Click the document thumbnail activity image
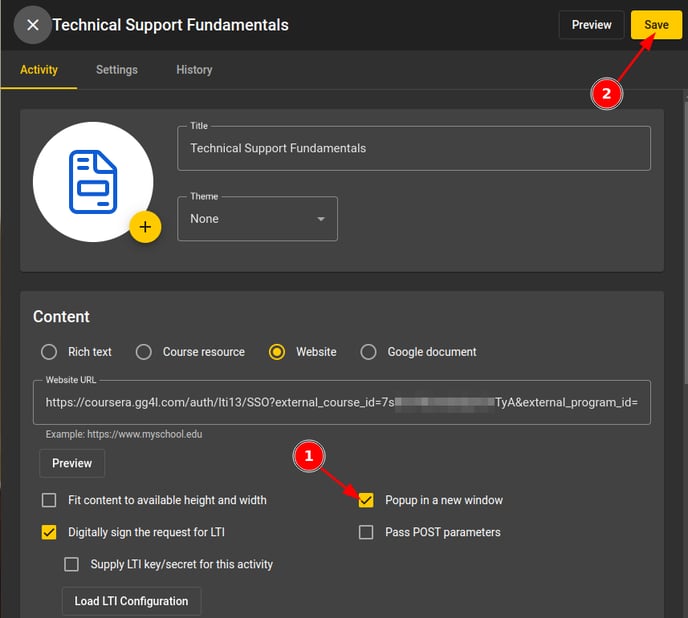Screen dimensions: 688x618 point(93,182)
